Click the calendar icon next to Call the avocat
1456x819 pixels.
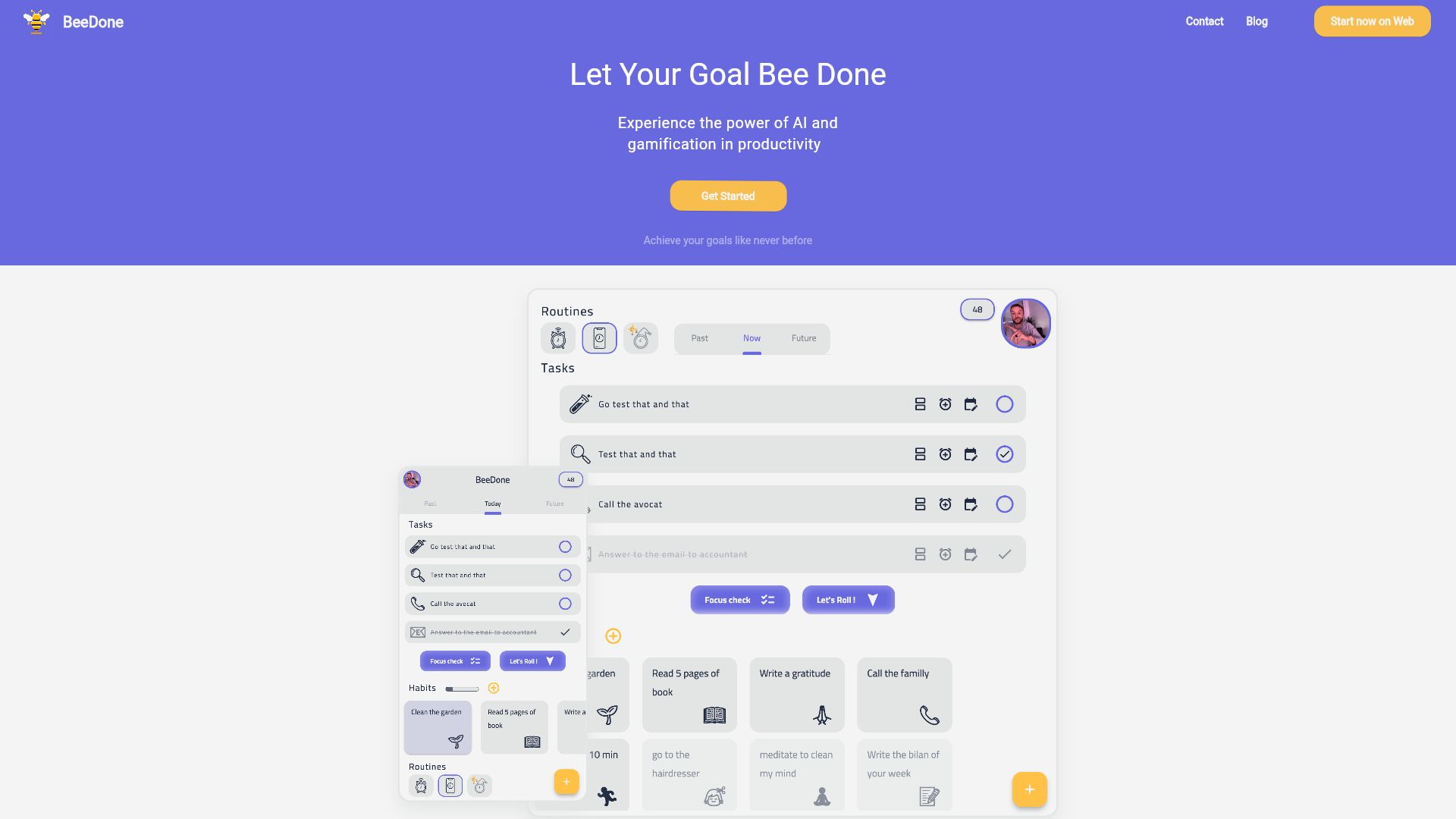click(970, 504)
